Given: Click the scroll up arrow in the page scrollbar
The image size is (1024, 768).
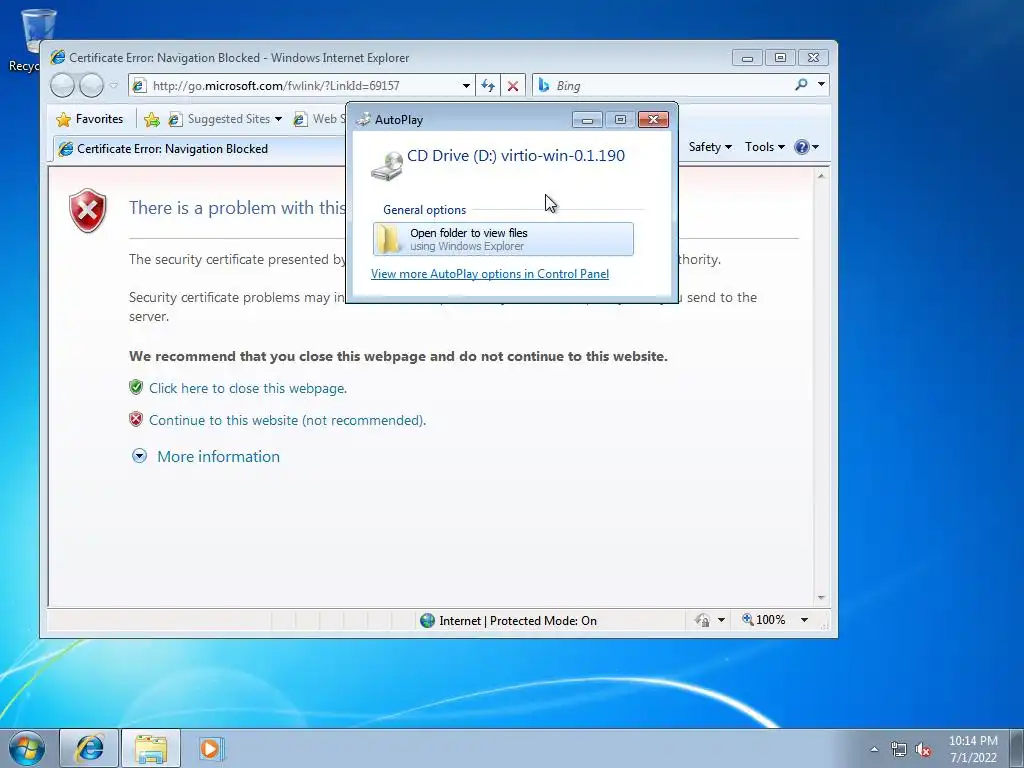Looking at the screenshot, I should click(822, 176).
